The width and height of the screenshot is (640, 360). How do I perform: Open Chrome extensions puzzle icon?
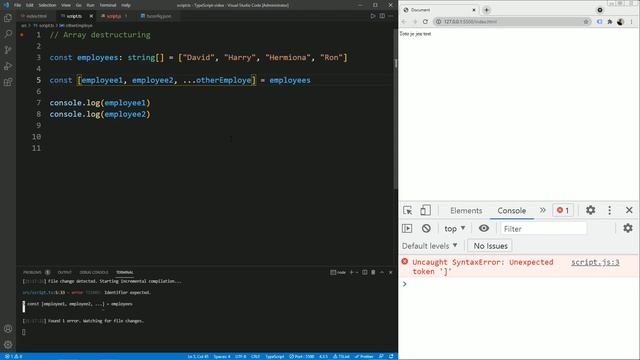coord(610,22)
